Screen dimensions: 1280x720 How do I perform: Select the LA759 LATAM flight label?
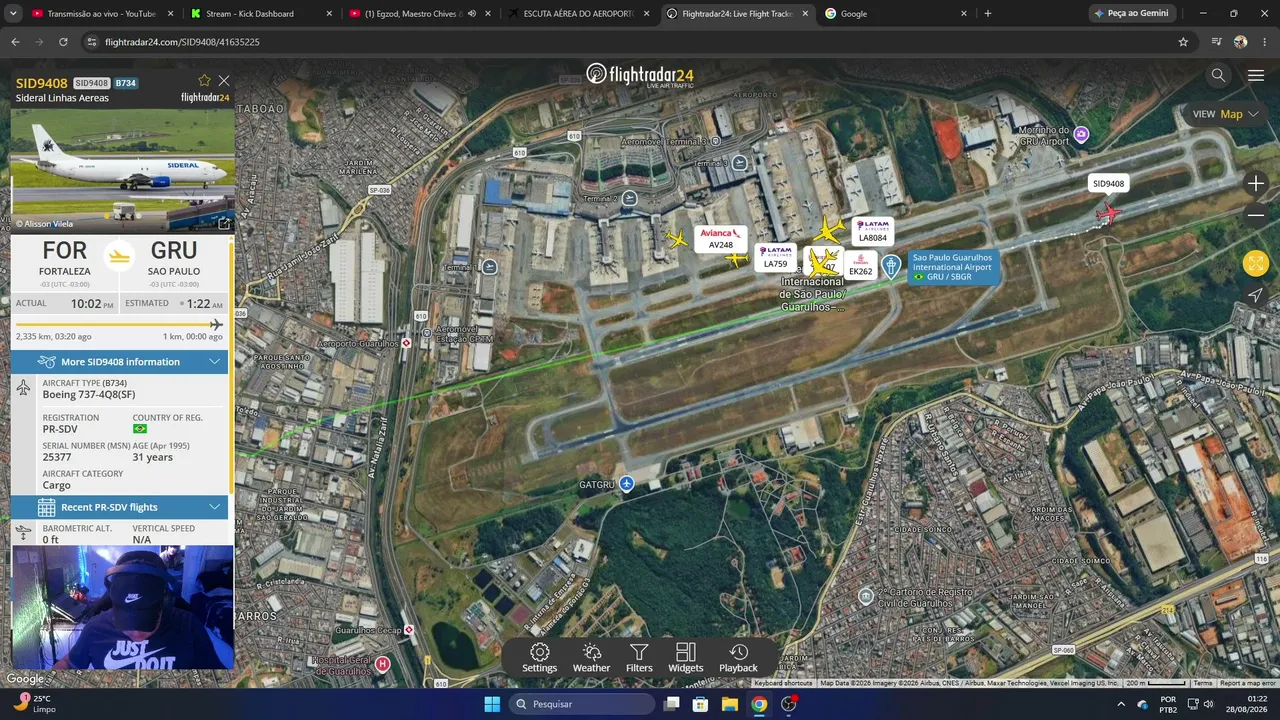coord(776,258)
